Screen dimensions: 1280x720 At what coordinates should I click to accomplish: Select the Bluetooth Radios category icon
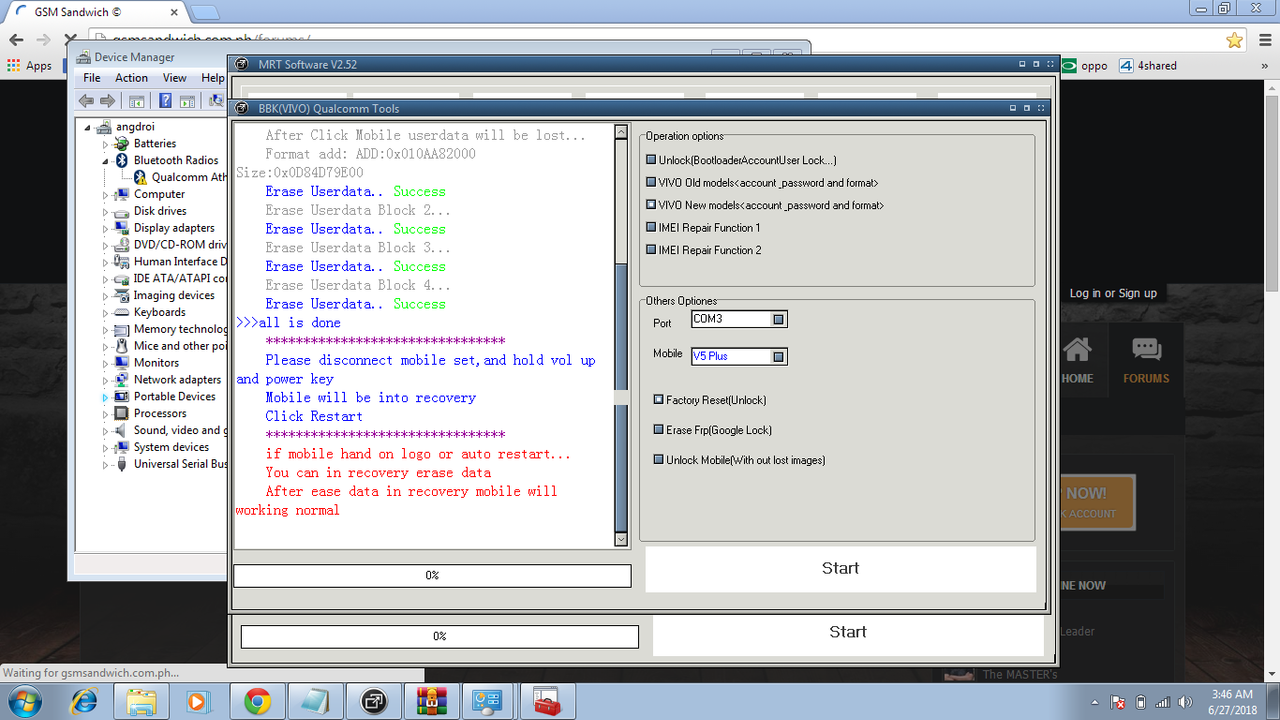pos(123,160)
